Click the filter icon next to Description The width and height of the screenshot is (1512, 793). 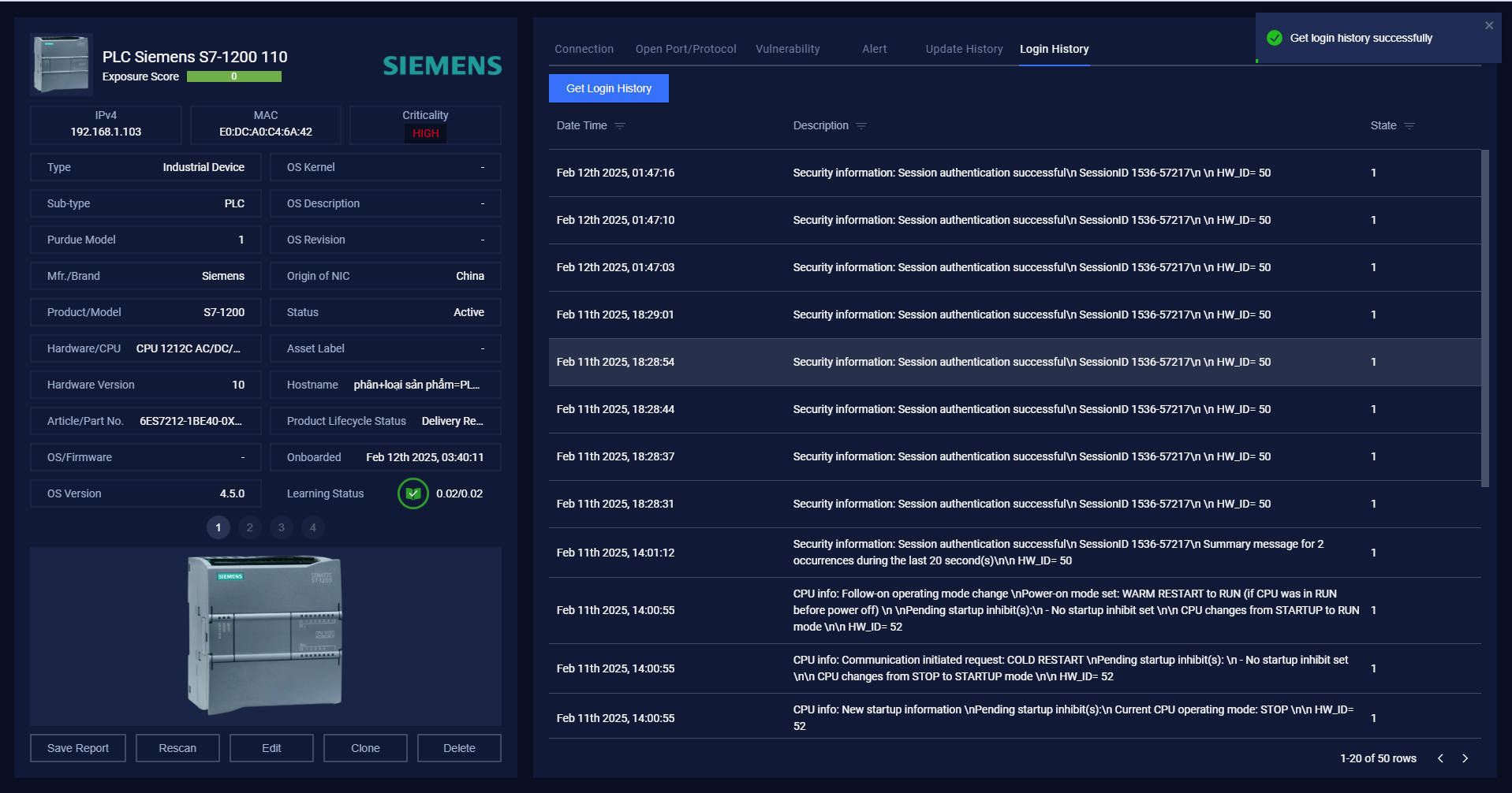pyautogui.click(x=861, y=126)
